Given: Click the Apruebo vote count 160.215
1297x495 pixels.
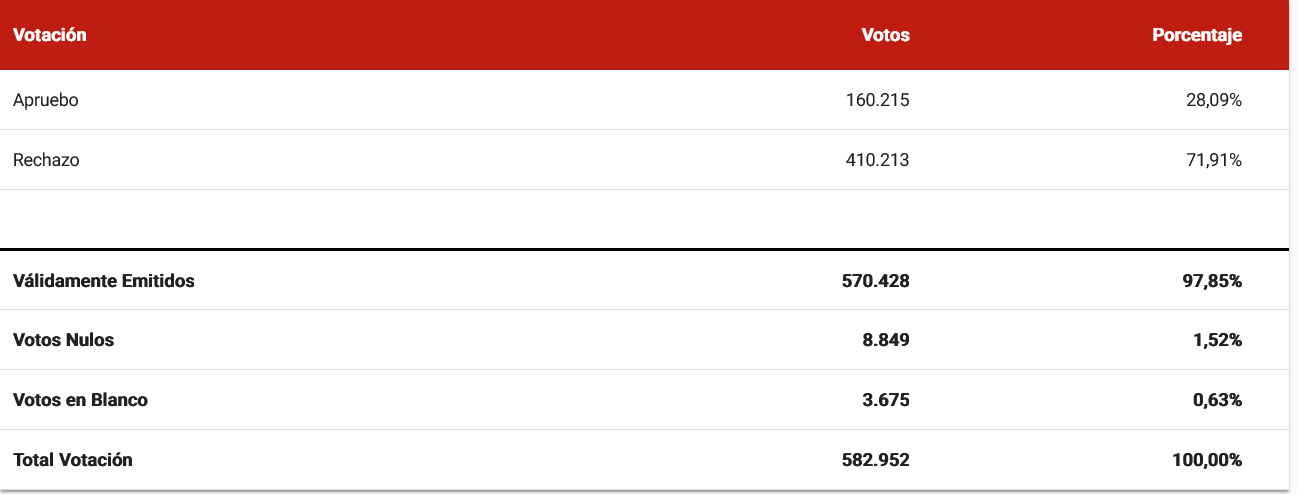Looking at the screenshot, I should click(877, 100).
